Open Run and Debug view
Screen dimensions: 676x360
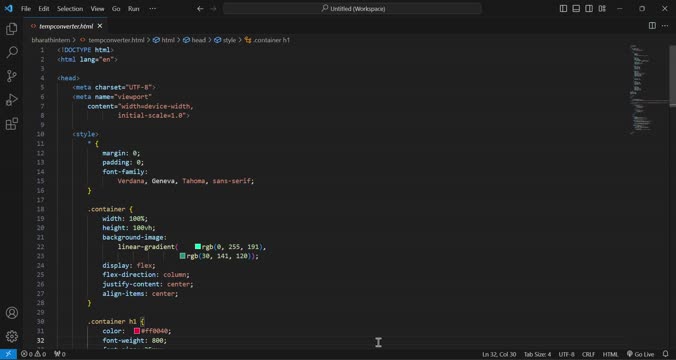pyautogui.click(x=12, y=100)
